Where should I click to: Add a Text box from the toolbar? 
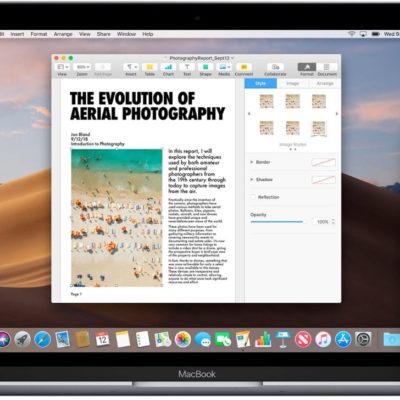click(187, 67)
